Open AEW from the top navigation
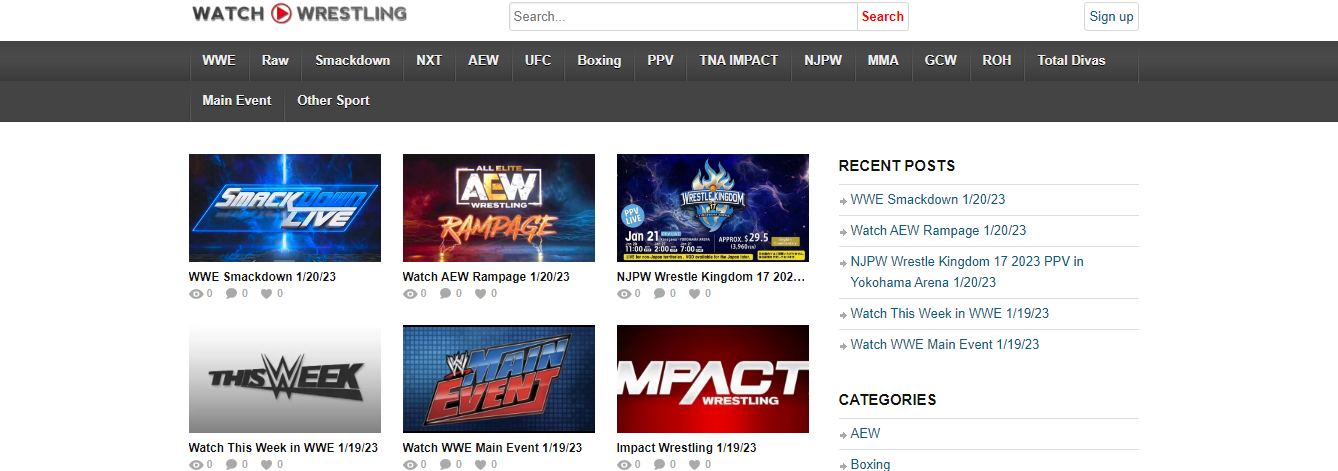The image size is (1338, 471). click(484, 60)
